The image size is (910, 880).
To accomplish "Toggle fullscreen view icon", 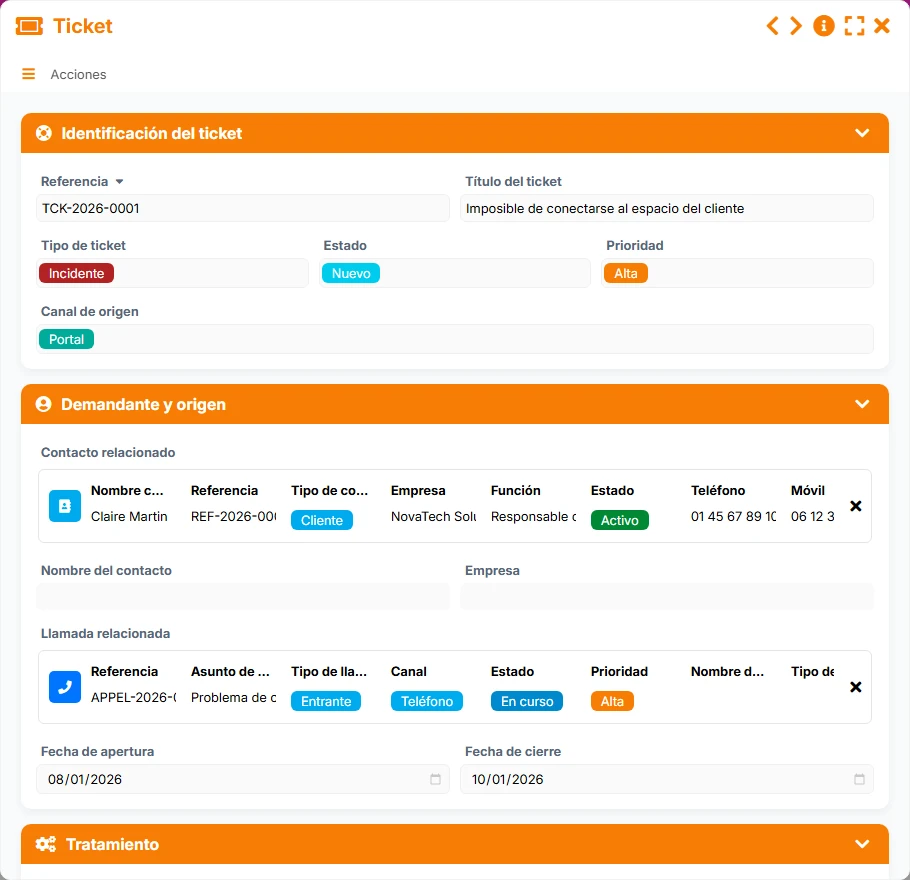I will click(854, 26).
